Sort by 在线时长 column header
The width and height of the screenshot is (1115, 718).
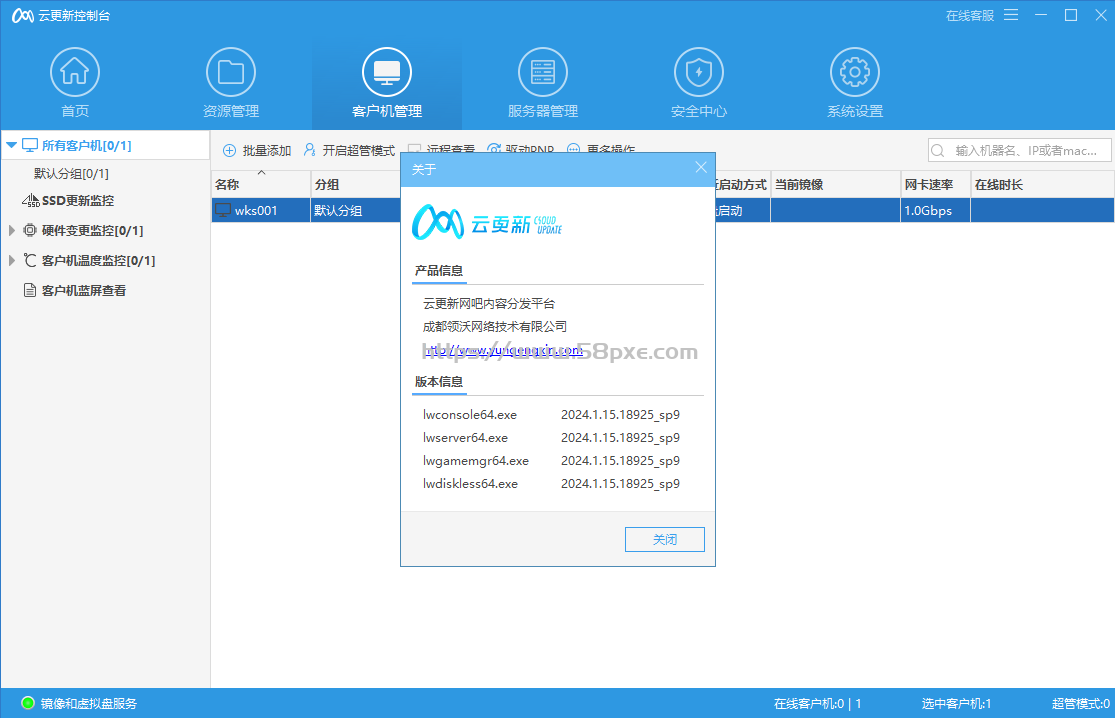coord(1042,185)
